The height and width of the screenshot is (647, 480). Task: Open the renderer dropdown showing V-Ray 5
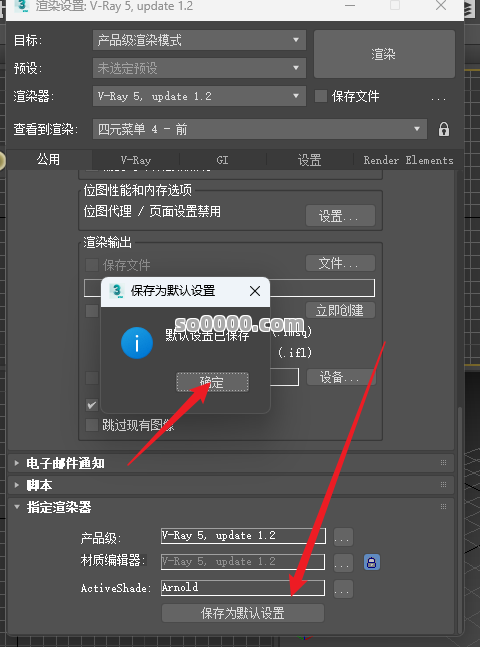199,96
